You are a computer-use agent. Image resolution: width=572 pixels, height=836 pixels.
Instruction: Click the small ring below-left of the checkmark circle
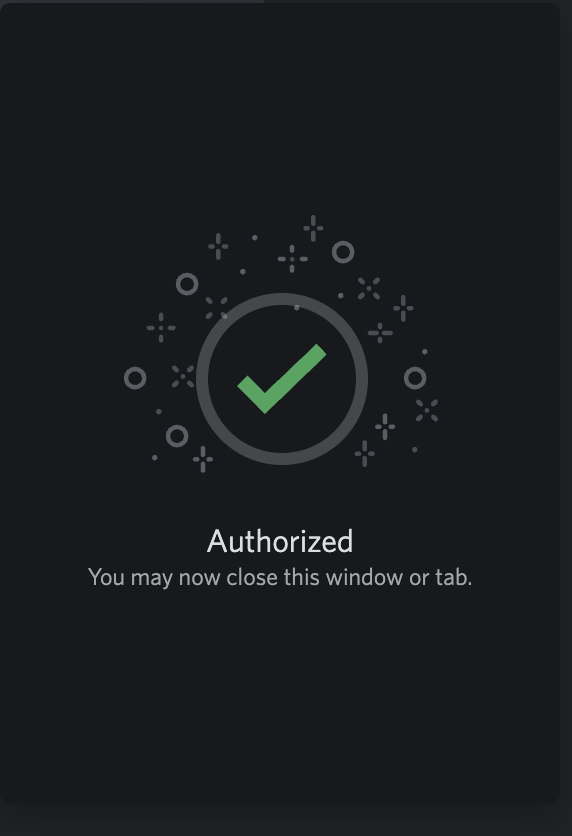click(177, 436)
